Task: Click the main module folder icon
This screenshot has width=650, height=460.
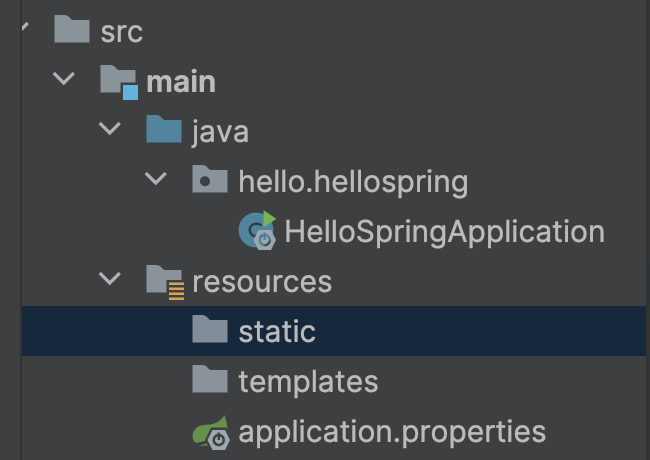Action: tap(119, 80)
